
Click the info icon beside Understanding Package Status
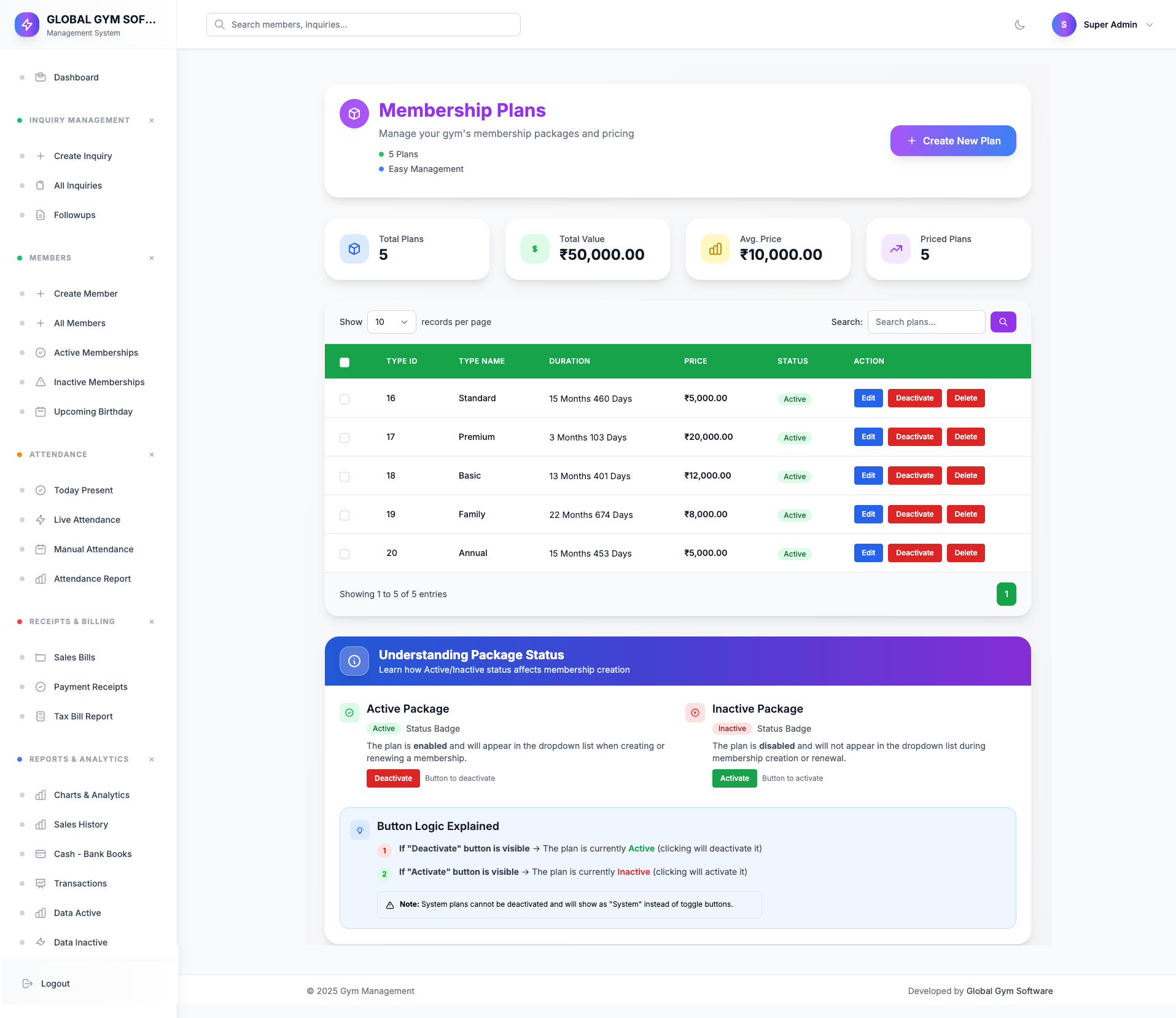354,661
